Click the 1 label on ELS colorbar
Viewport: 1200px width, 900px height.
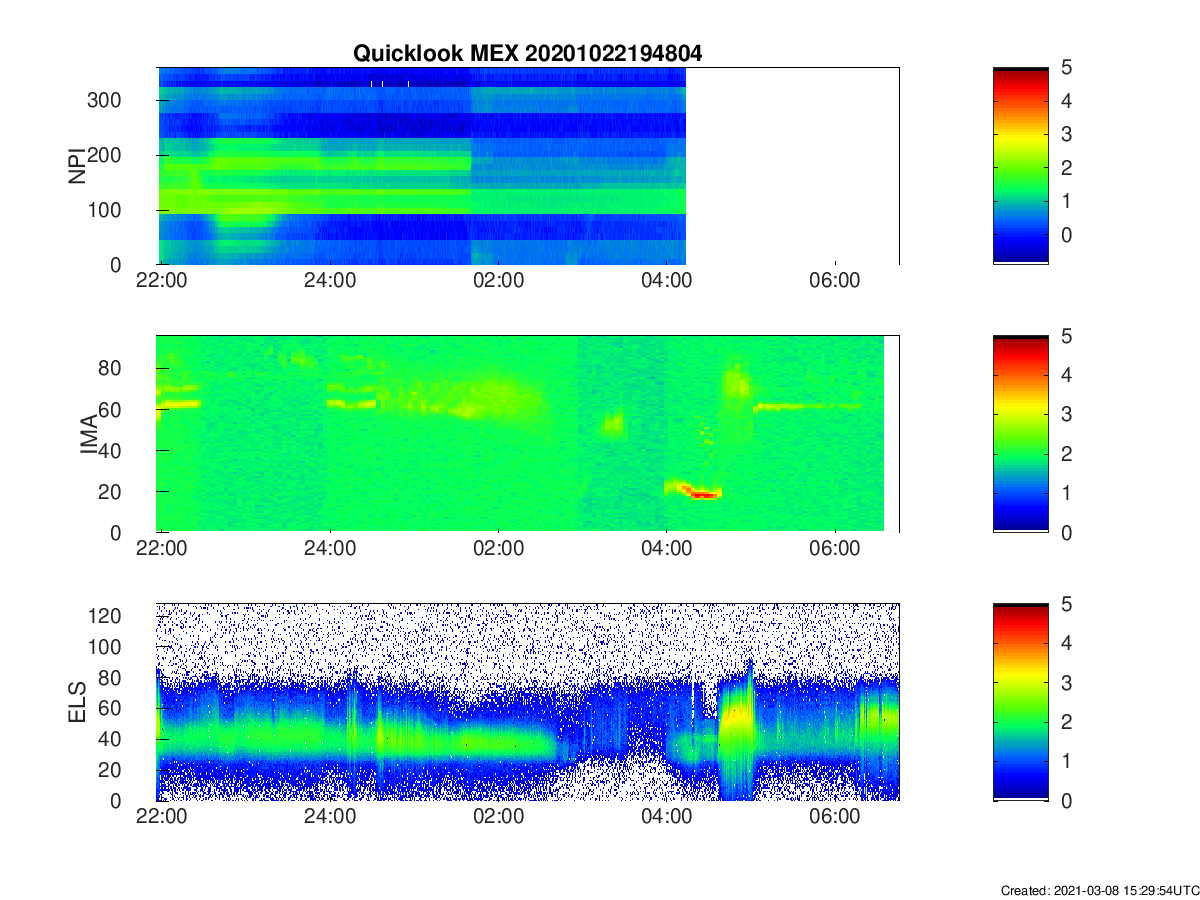pos(1066,761)
